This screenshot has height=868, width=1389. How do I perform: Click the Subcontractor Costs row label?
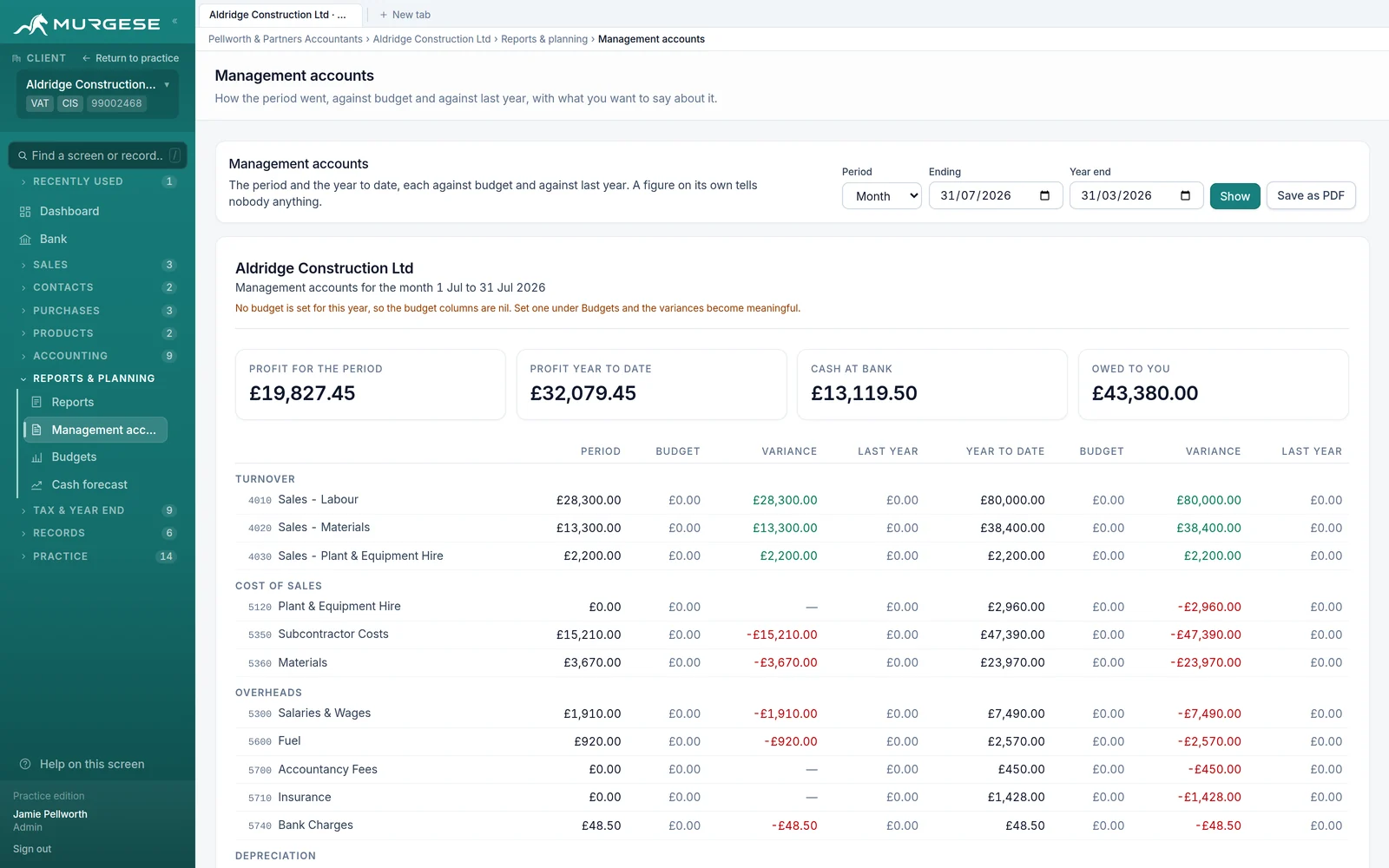point(333,635)
